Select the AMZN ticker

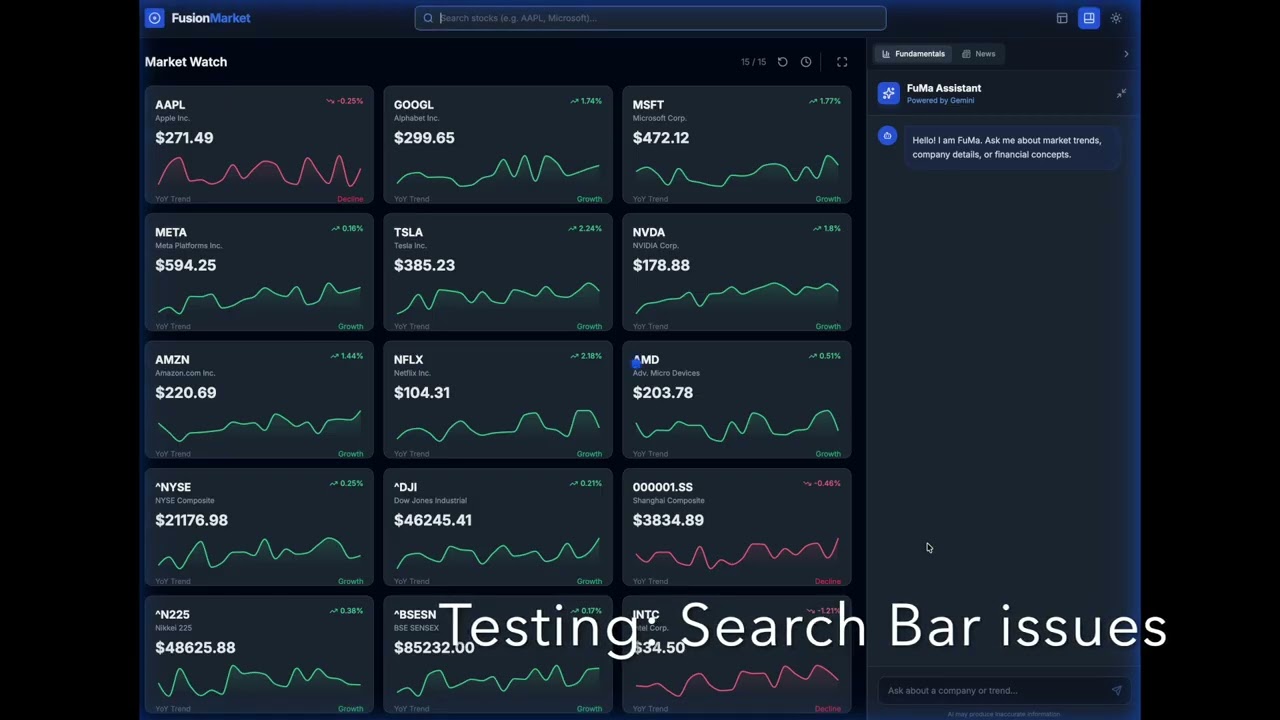(x=172, y=359)
